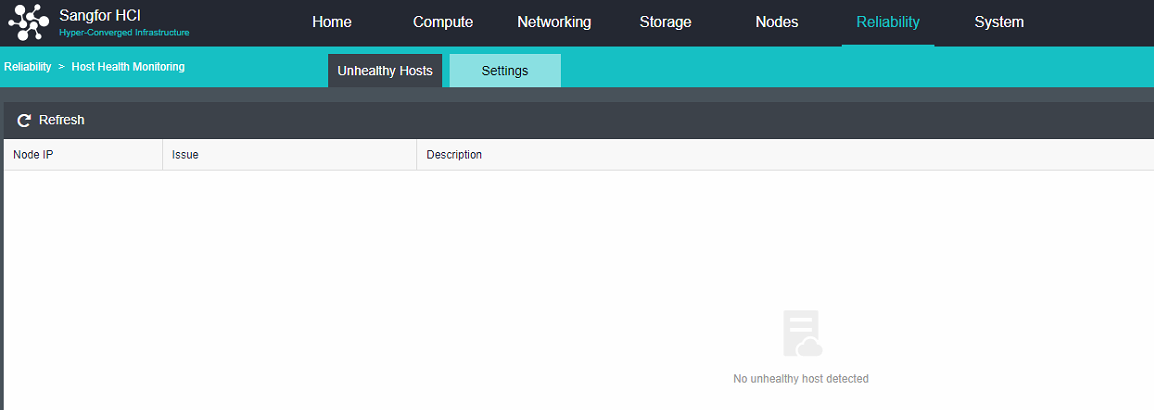The width and height of the screenshot is (1154, 410).
Task: Click the 'No unhealthy host detected' message
Action: click(x=801, y=379)
